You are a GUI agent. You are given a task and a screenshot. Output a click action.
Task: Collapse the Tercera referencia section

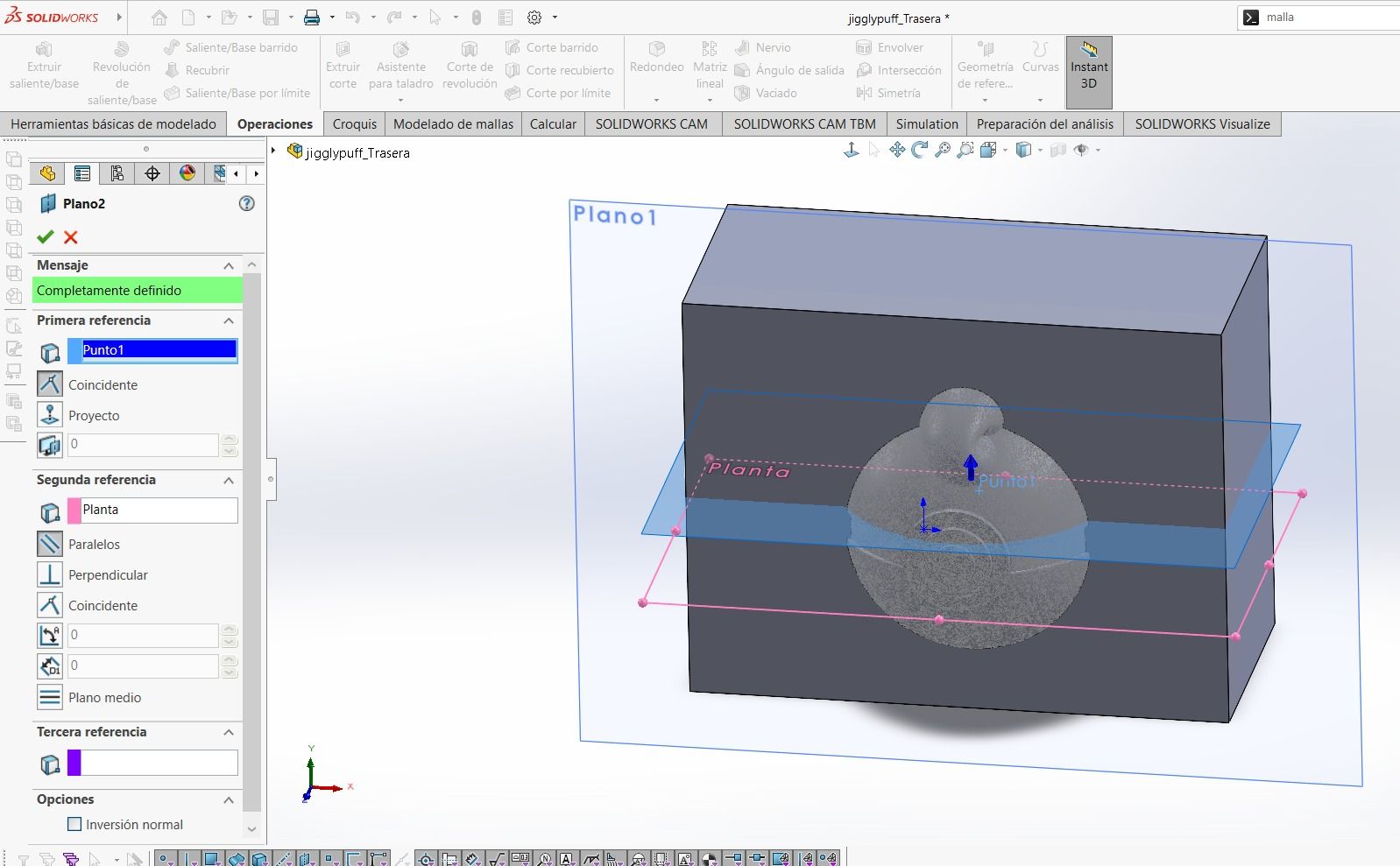click(229, 732)
